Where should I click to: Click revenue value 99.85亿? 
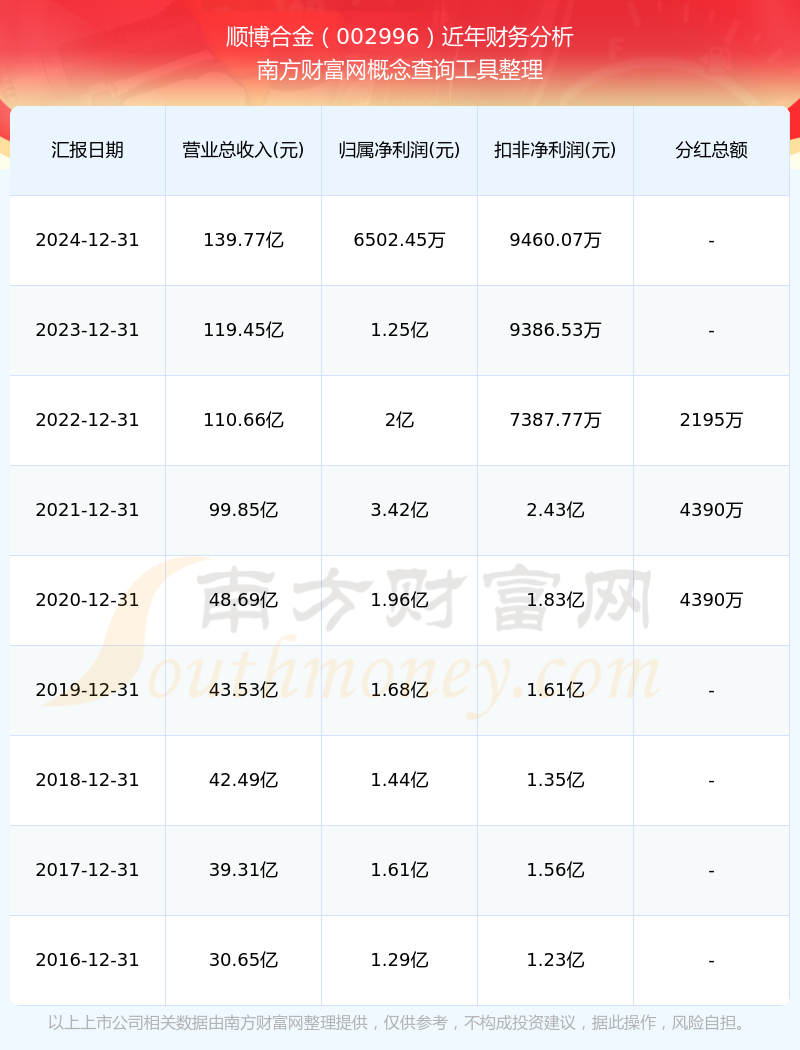point(244,510)
